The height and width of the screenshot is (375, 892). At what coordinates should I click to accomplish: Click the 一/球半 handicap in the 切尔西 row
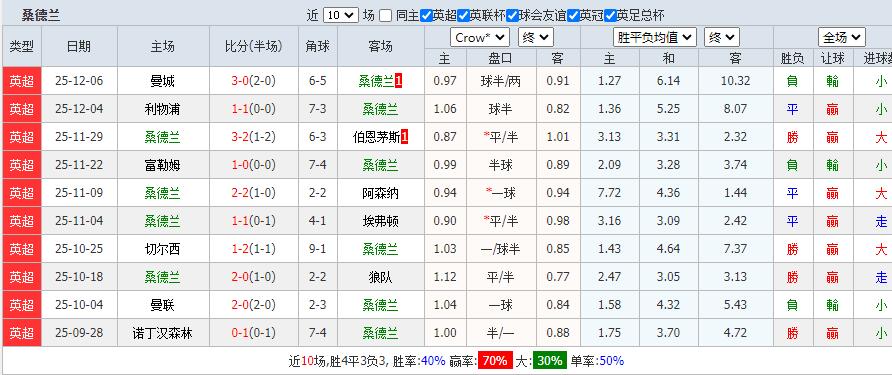[x=501, y=249]
